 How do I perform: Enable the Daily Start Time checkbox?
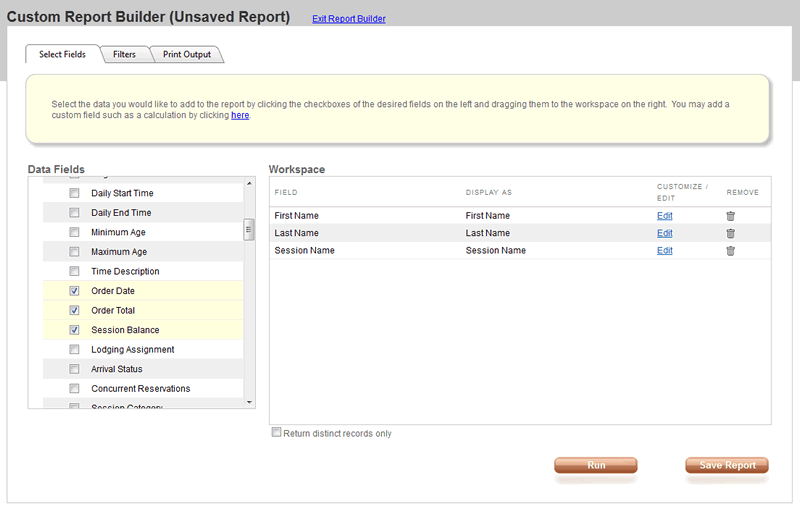(x=74, y=193)
